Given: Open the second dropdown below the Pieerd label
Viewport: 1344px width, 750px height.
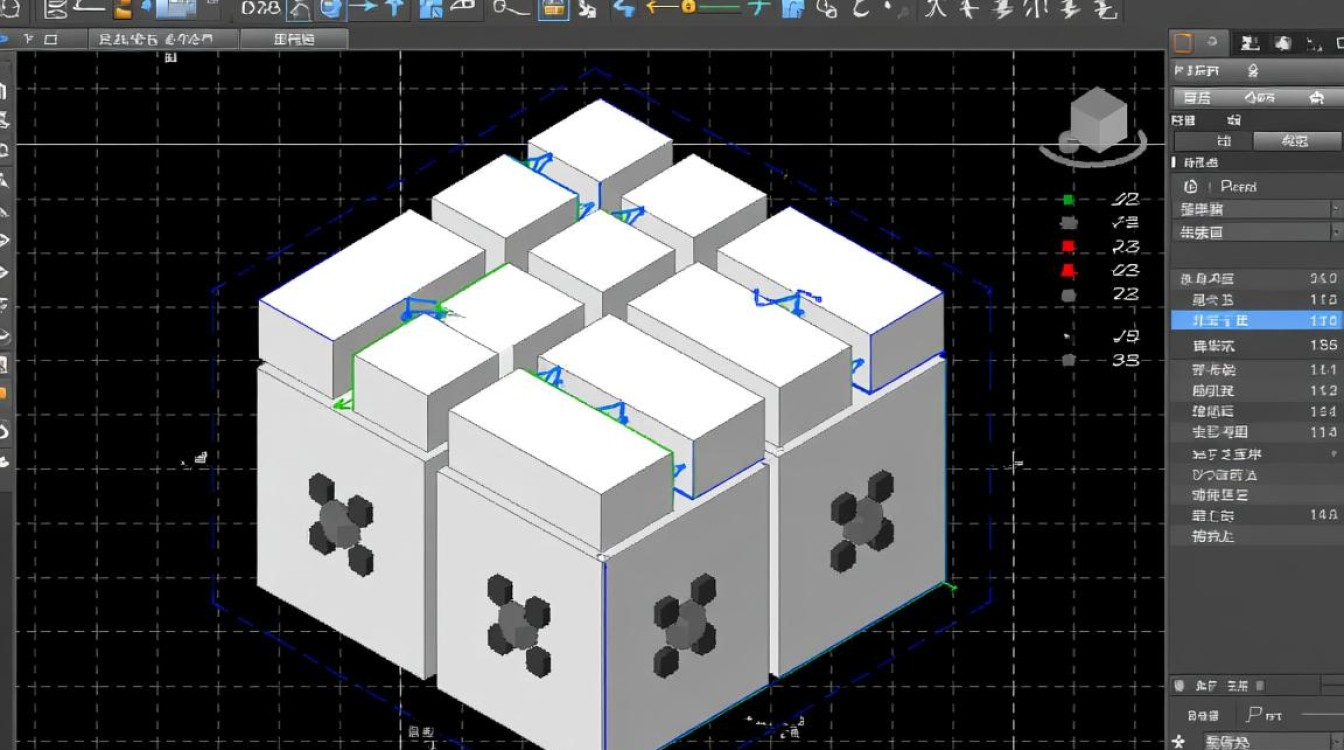Looking at the screenshot, I should click(1255, 232).
